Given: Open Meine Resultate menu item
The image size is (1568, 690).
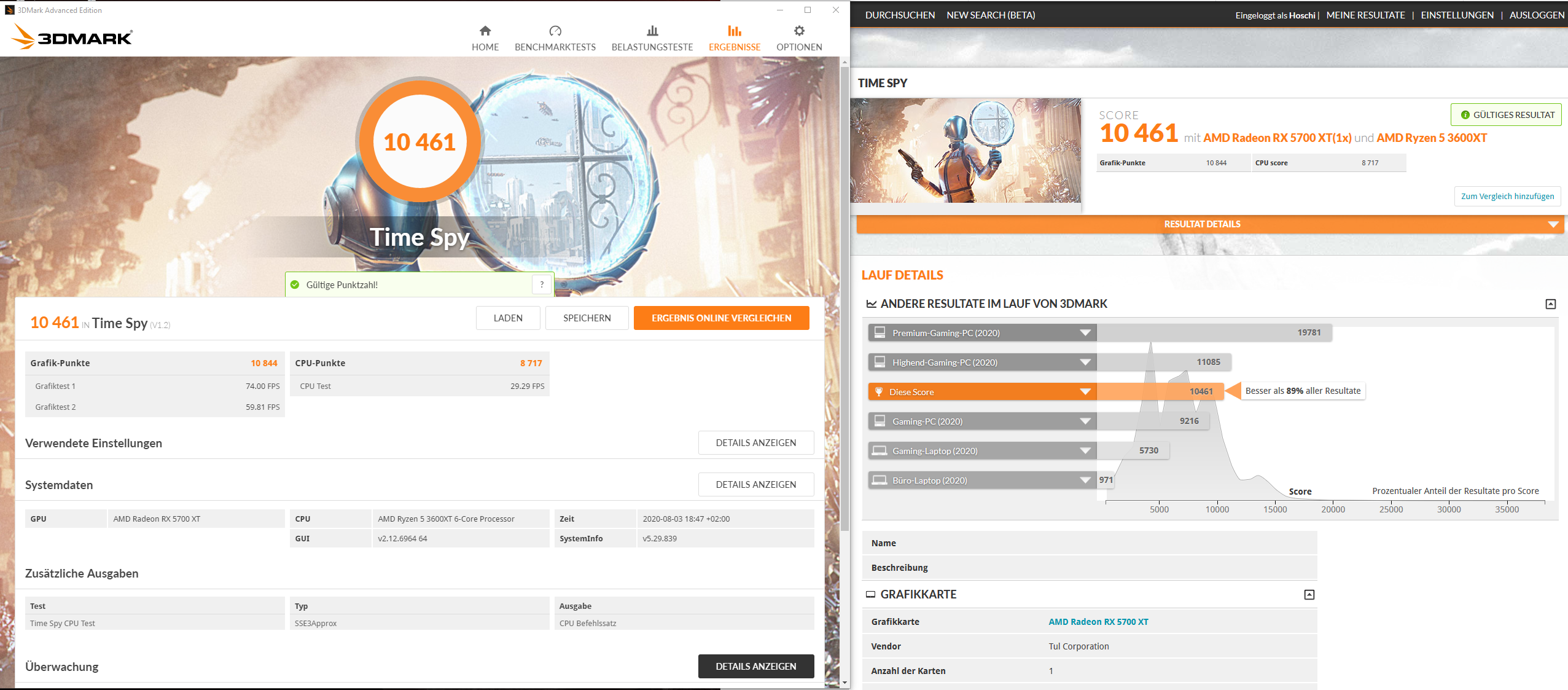Looking at the screenshot, I should point(1365,15).
